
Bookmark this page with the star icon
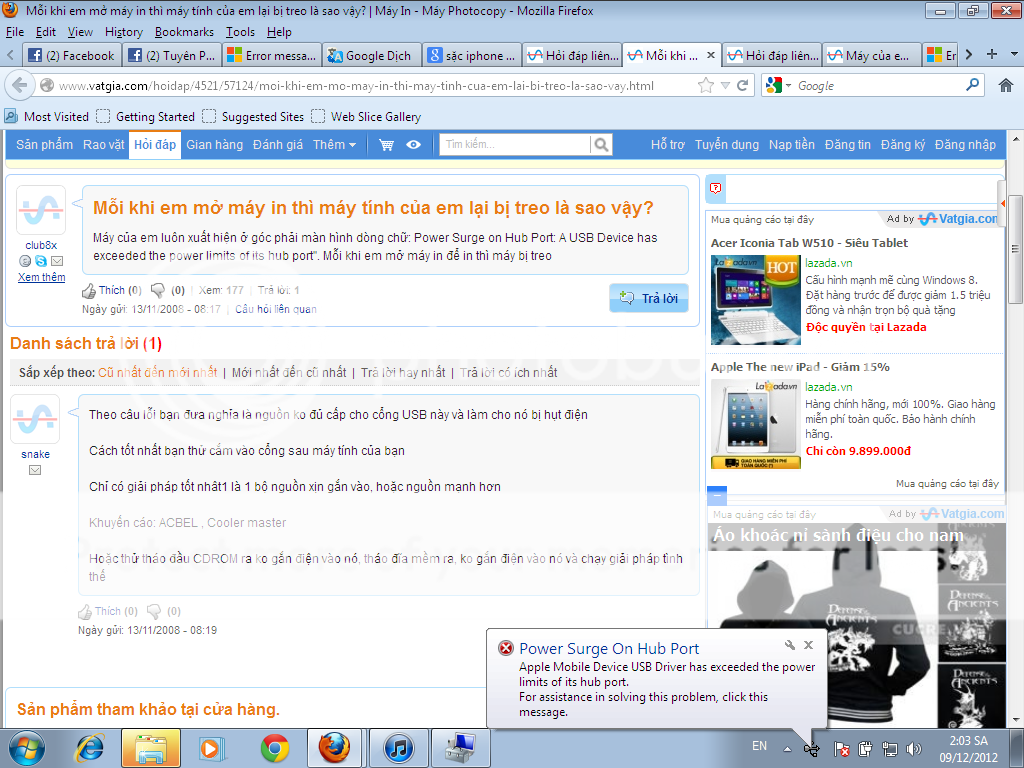(x=706, y=86)
